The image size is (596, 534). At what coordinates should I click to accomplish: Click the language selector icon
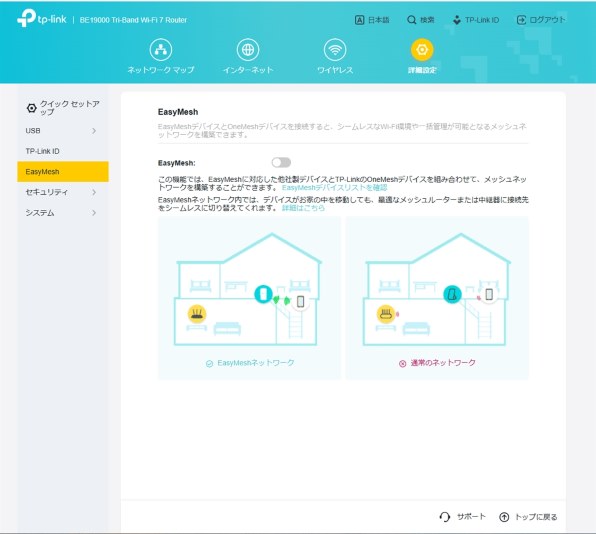coord(359,20)
